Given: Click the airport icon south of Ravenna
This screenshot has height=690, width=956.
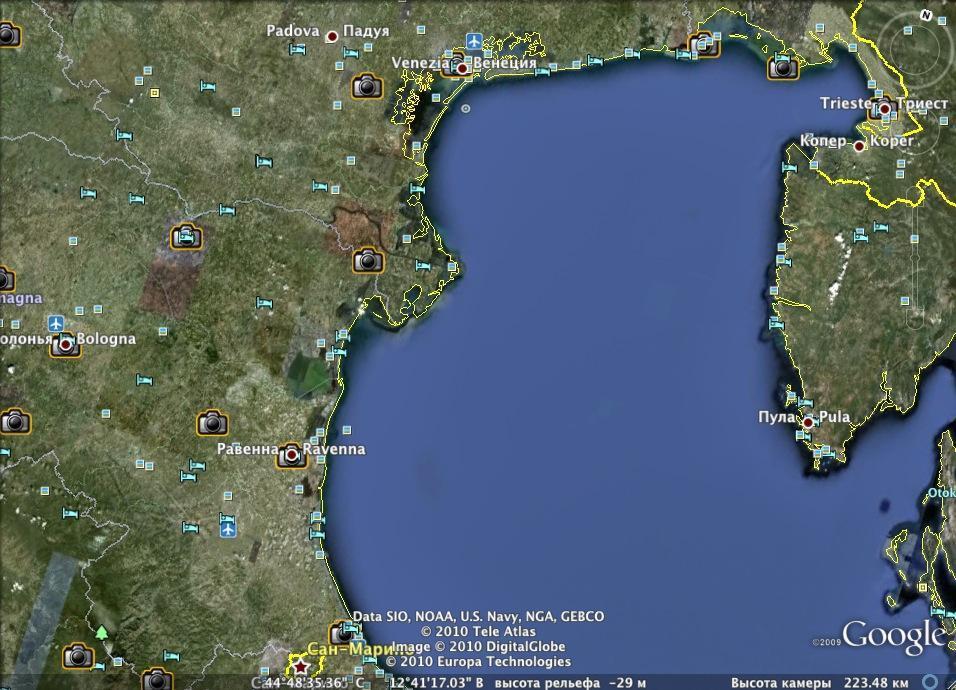Looking at the screenshot, I should tap(229, 527).
